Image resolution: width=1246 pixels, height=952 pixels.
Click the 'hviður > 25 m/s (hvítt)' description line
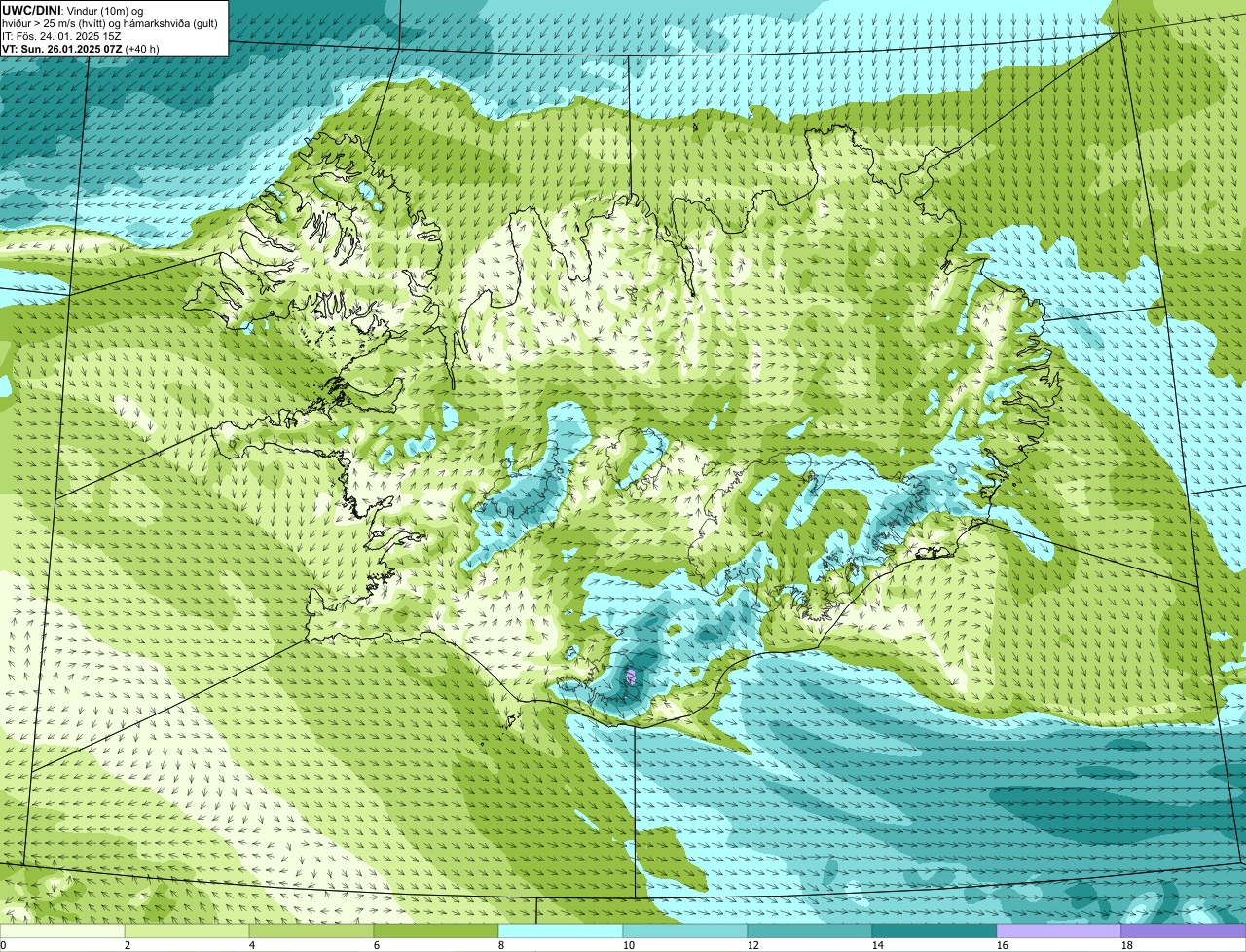[x=110, y=22]
